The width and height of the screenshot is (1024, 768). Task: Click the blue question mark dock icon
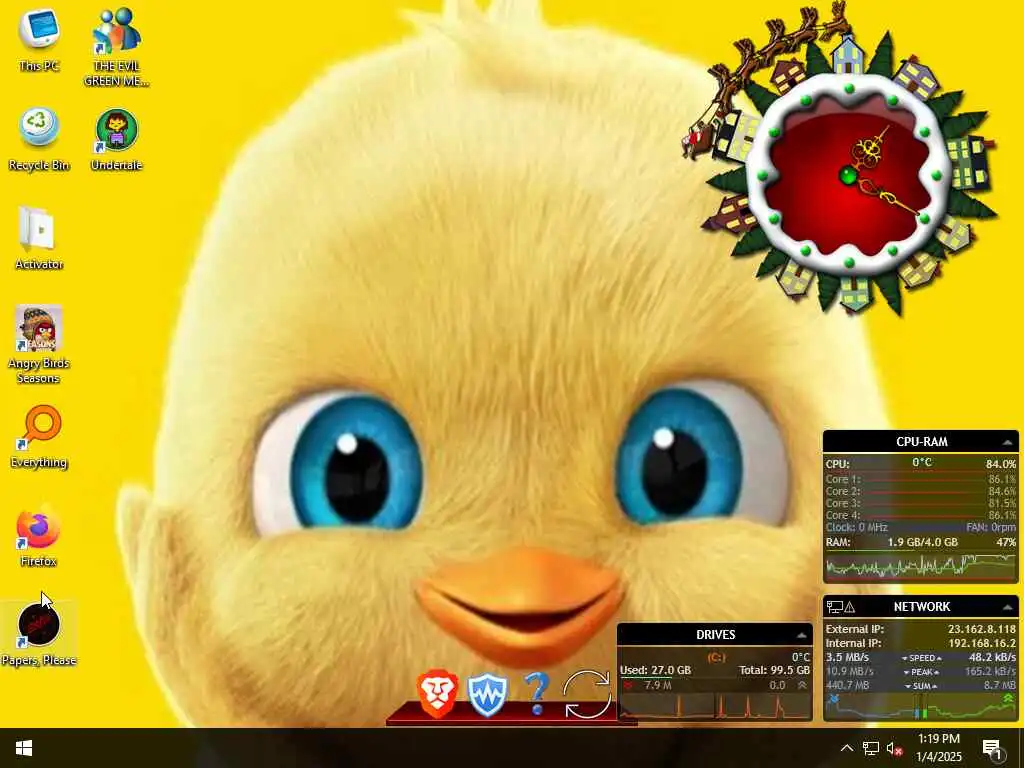click(537, 694)
